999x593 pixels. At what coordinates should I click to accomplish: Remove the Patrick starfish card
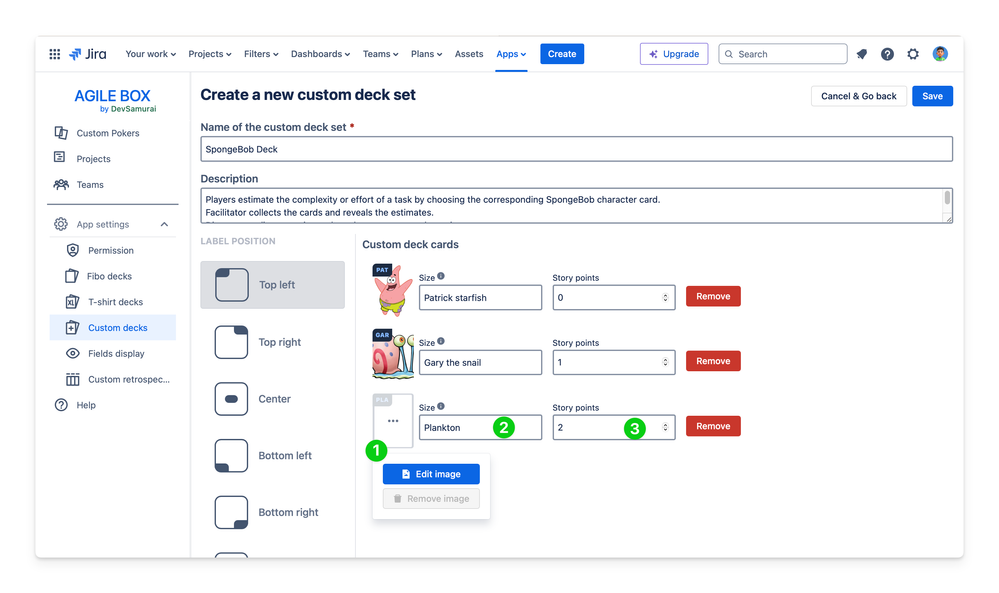tap(713, 296)
